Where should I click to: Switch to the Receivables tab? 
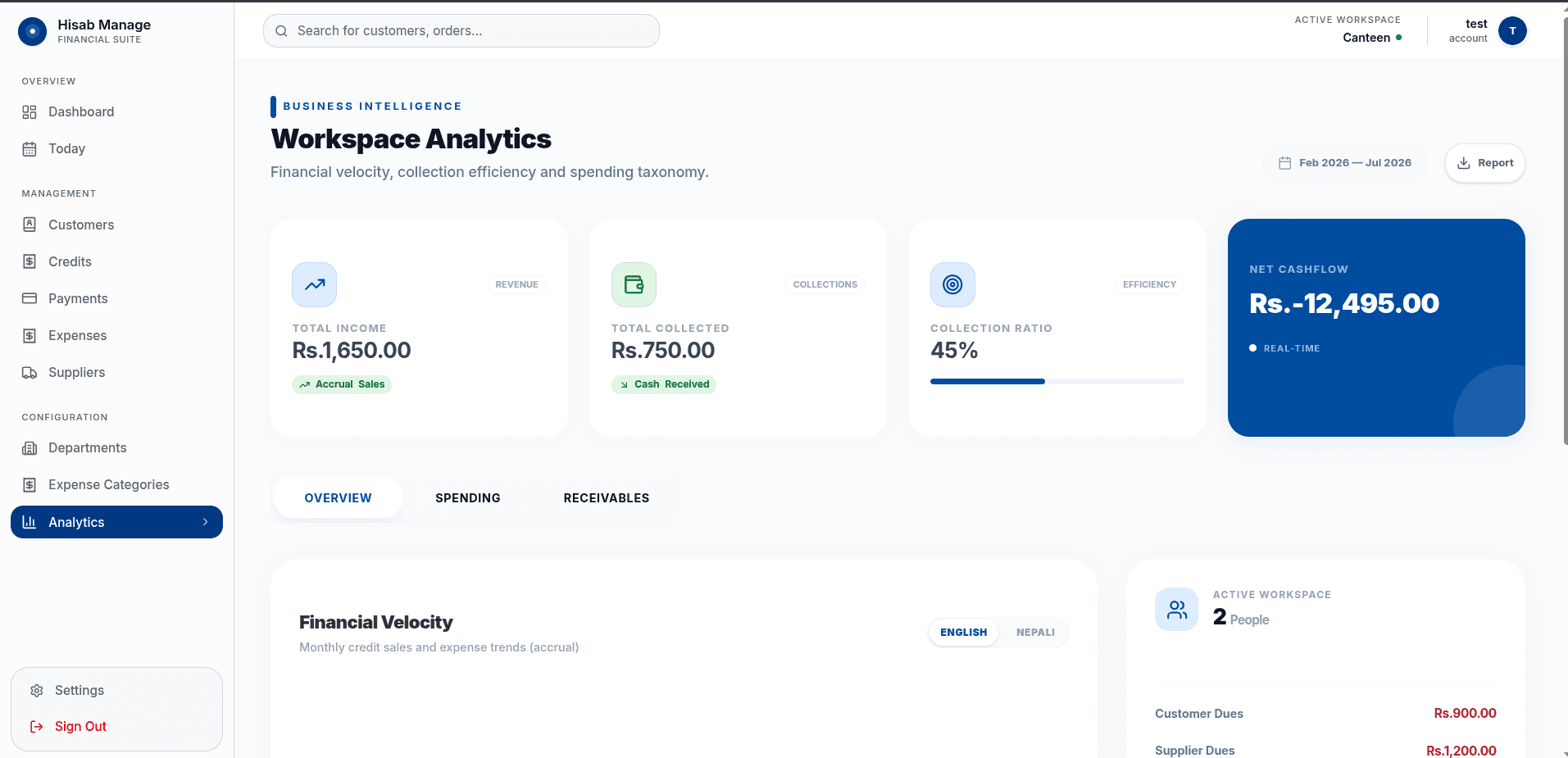(x=607, y=498)
